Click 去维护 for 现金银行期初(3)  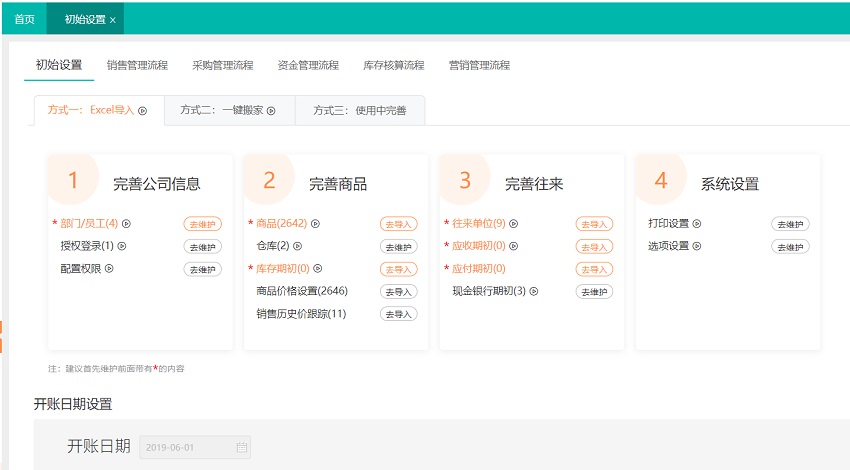[594, 292]
